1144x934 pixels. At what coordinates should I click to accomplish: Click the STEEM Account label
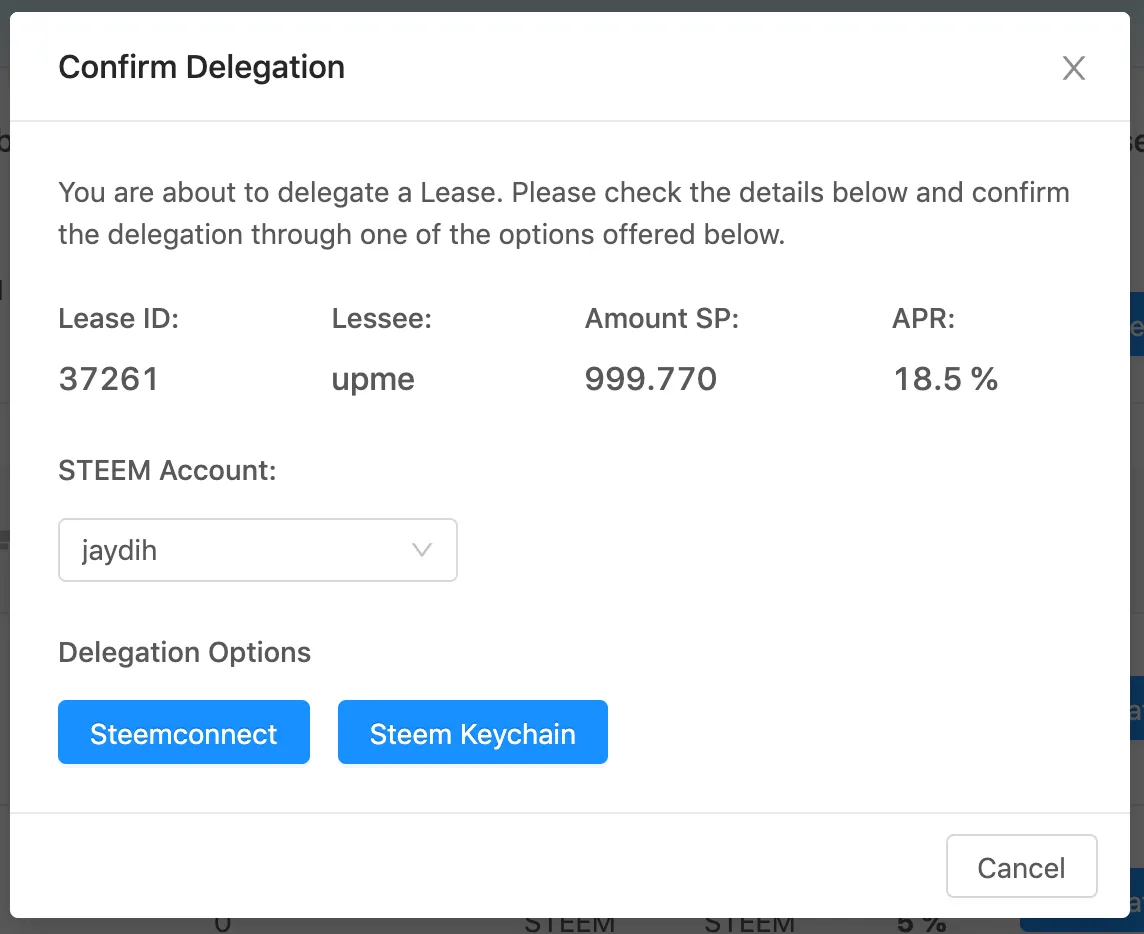pyautogui.click(x=167, y=471)
